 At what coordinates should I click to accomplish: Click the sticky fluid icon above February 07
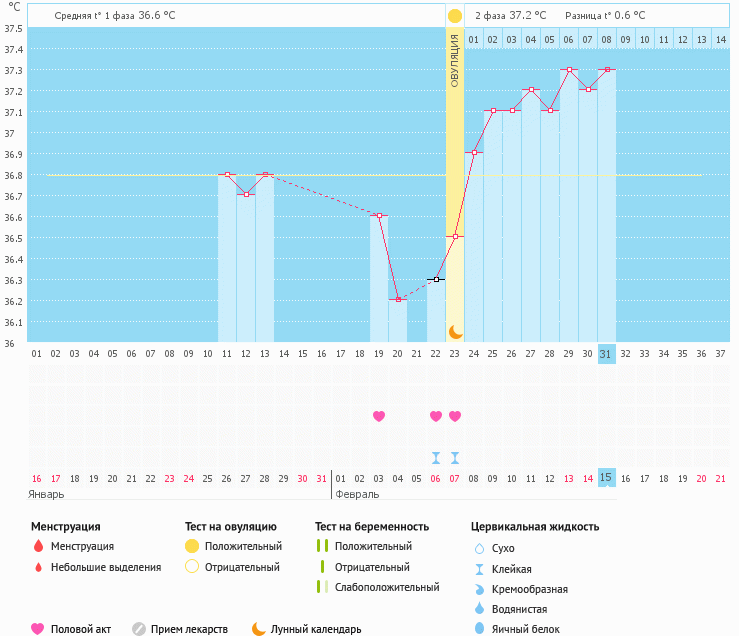tap(455, 457)
